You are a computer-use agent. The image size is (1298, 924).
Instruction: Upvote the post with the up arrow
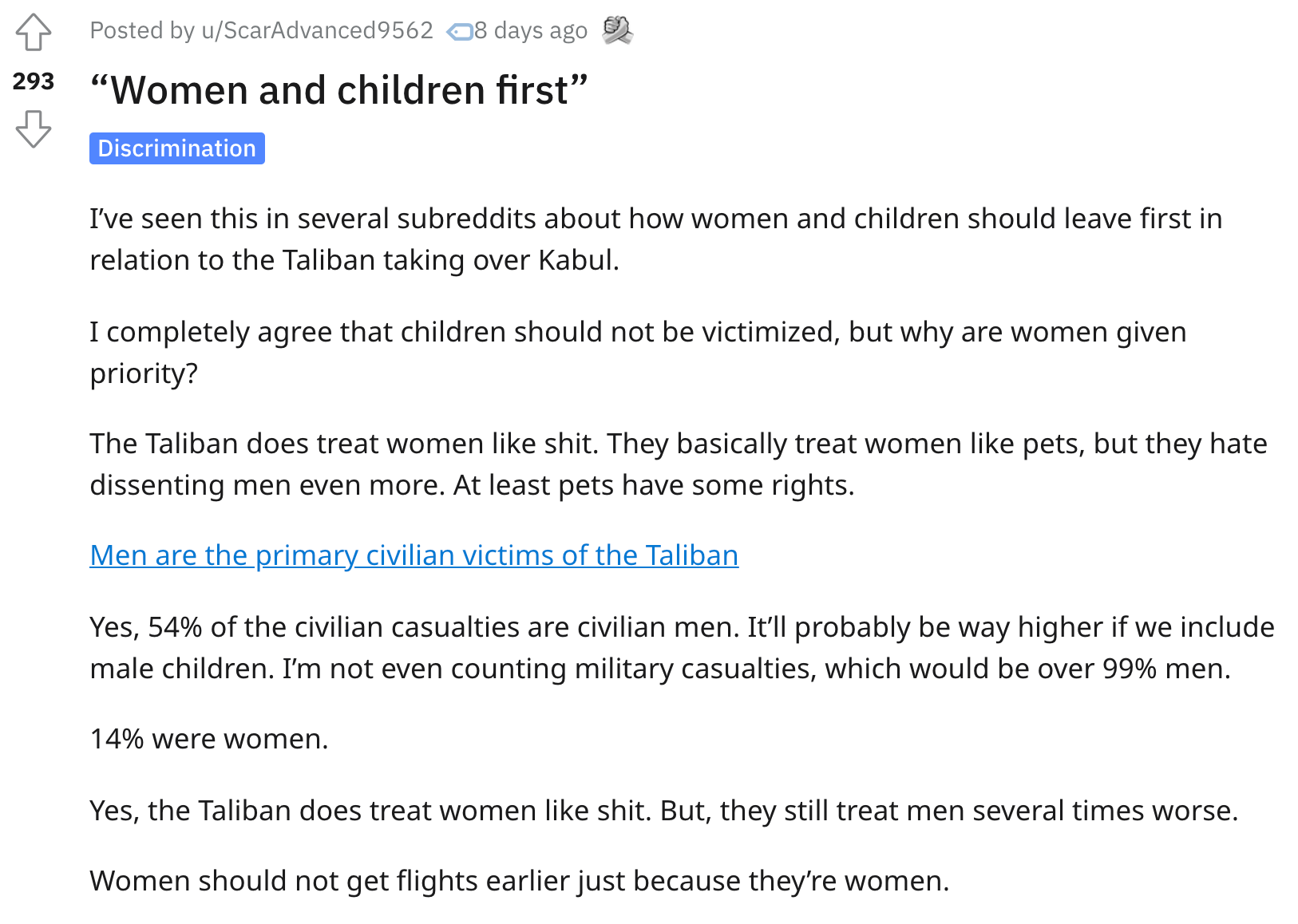(x=33, y=32)
